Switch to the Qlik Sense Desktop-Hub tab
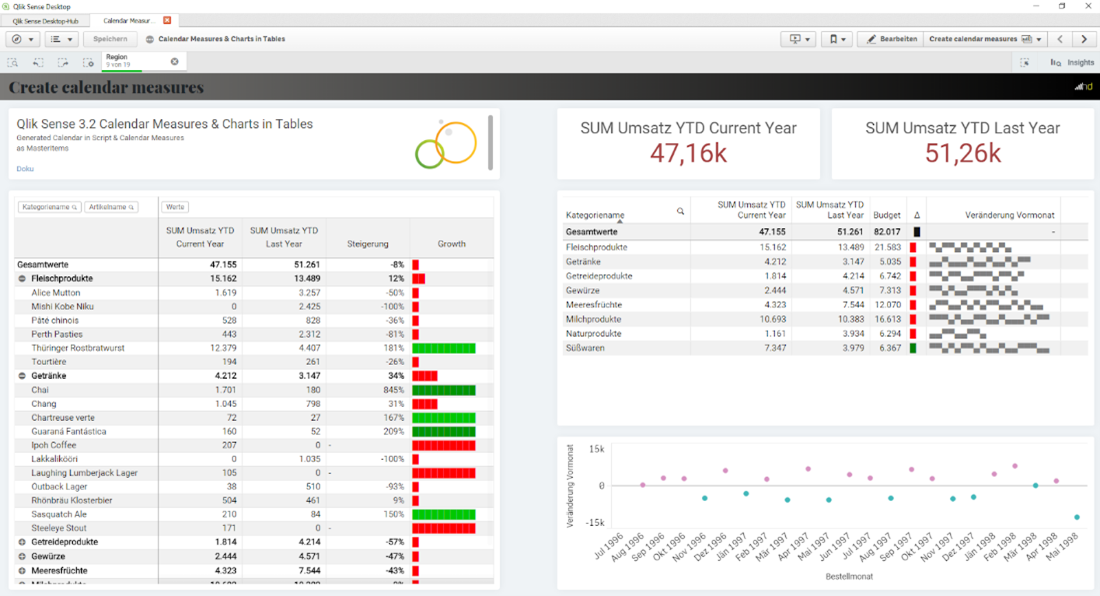This screenshot has height=596, width=1100. pos(46,21)
